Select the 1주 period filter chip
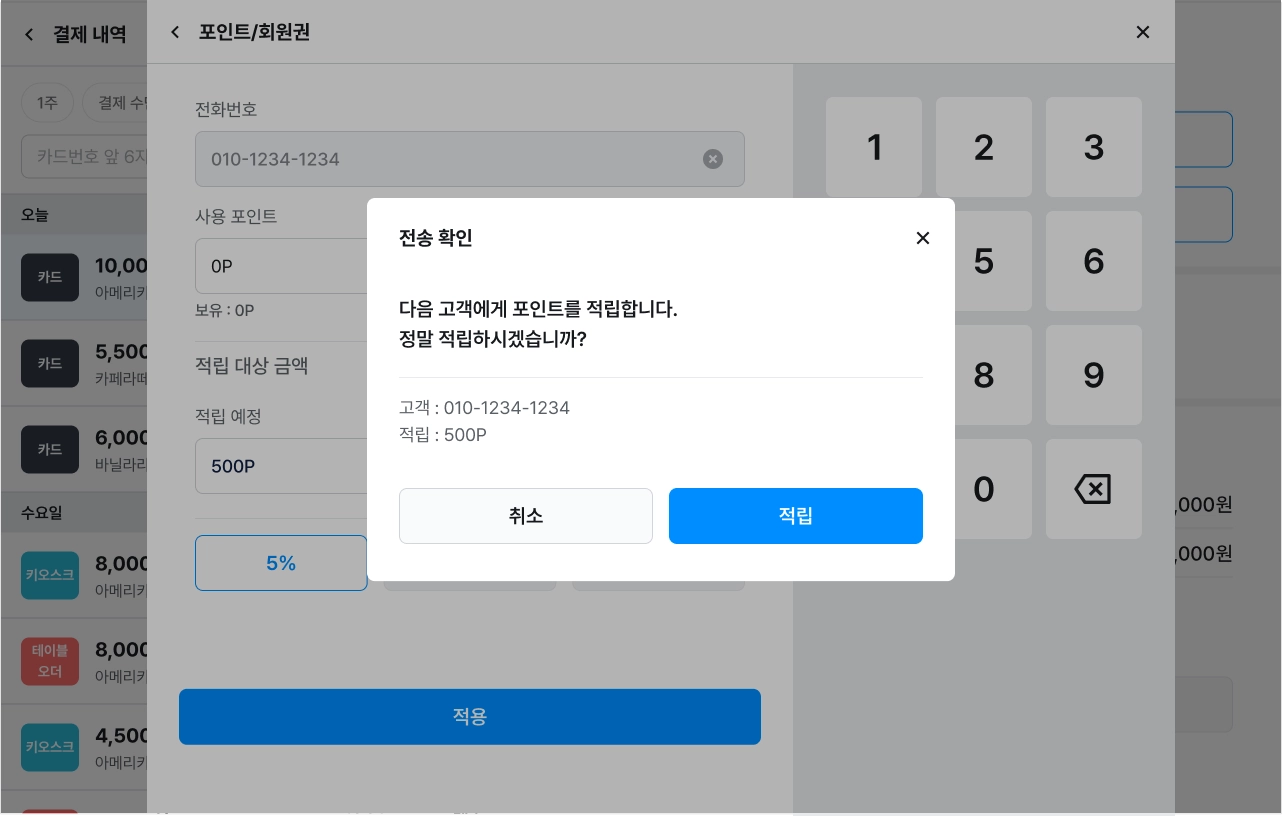 [47, 103]
